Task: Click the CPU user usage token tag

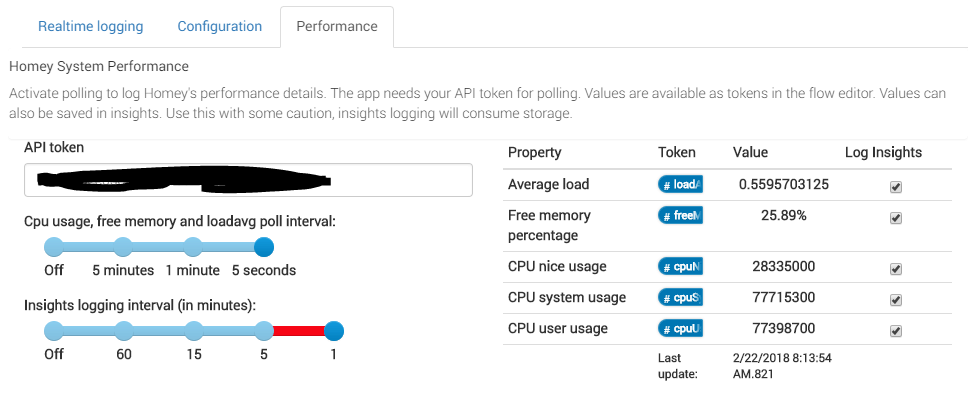Action: (x=680, y=328)
